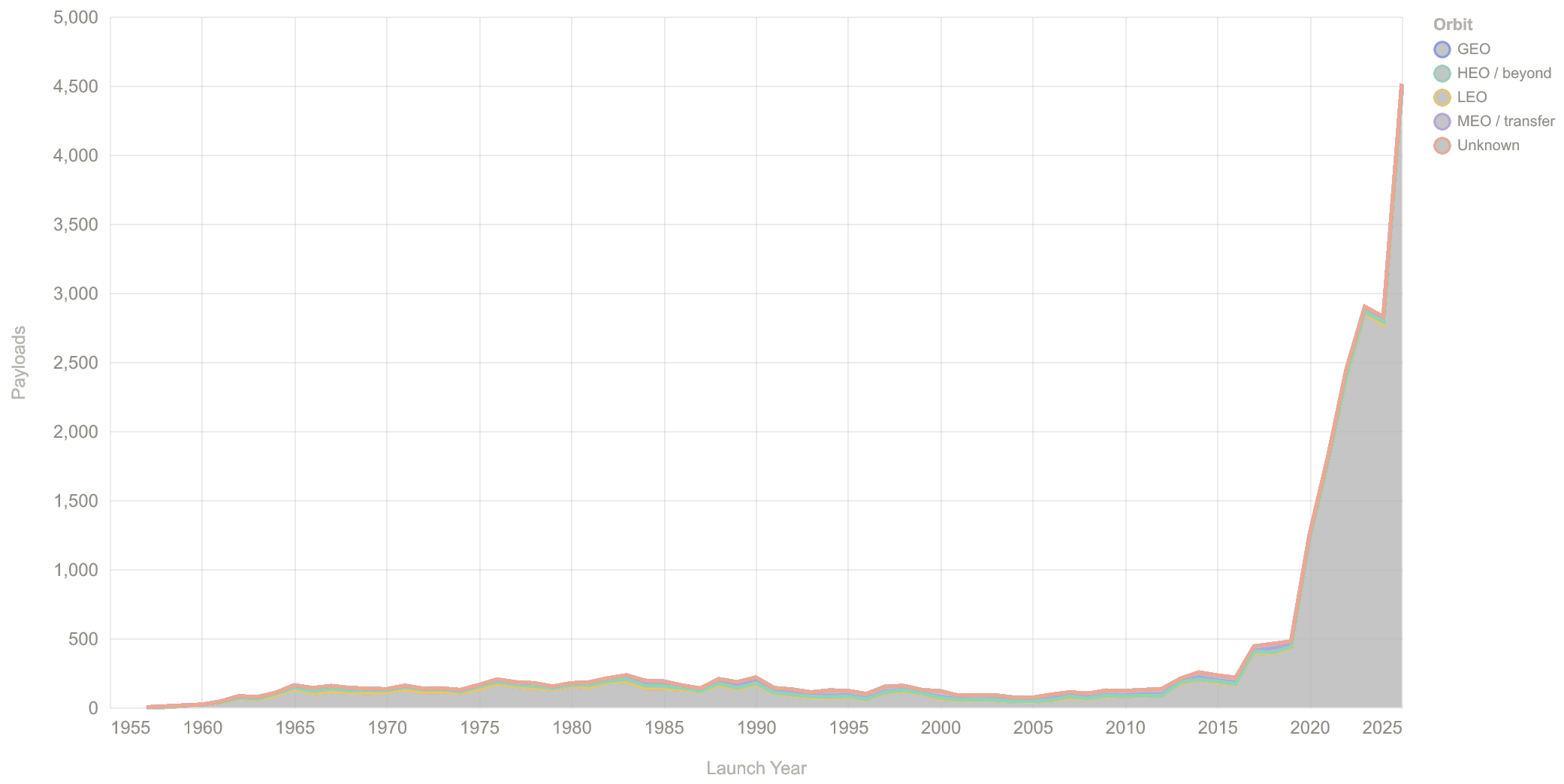Click the 2,500 y-axis tick label
1564x784 pixels.
[77, 363]
